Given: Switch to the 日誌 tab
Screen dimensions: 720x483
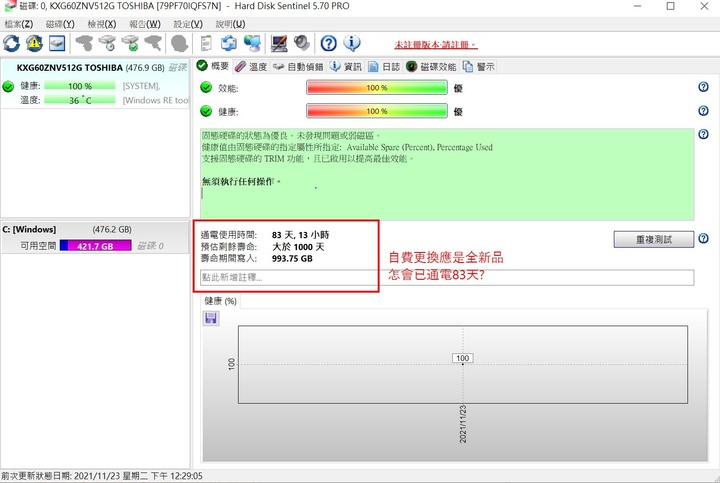Looking at the screenshot, I should pos(384,67).
